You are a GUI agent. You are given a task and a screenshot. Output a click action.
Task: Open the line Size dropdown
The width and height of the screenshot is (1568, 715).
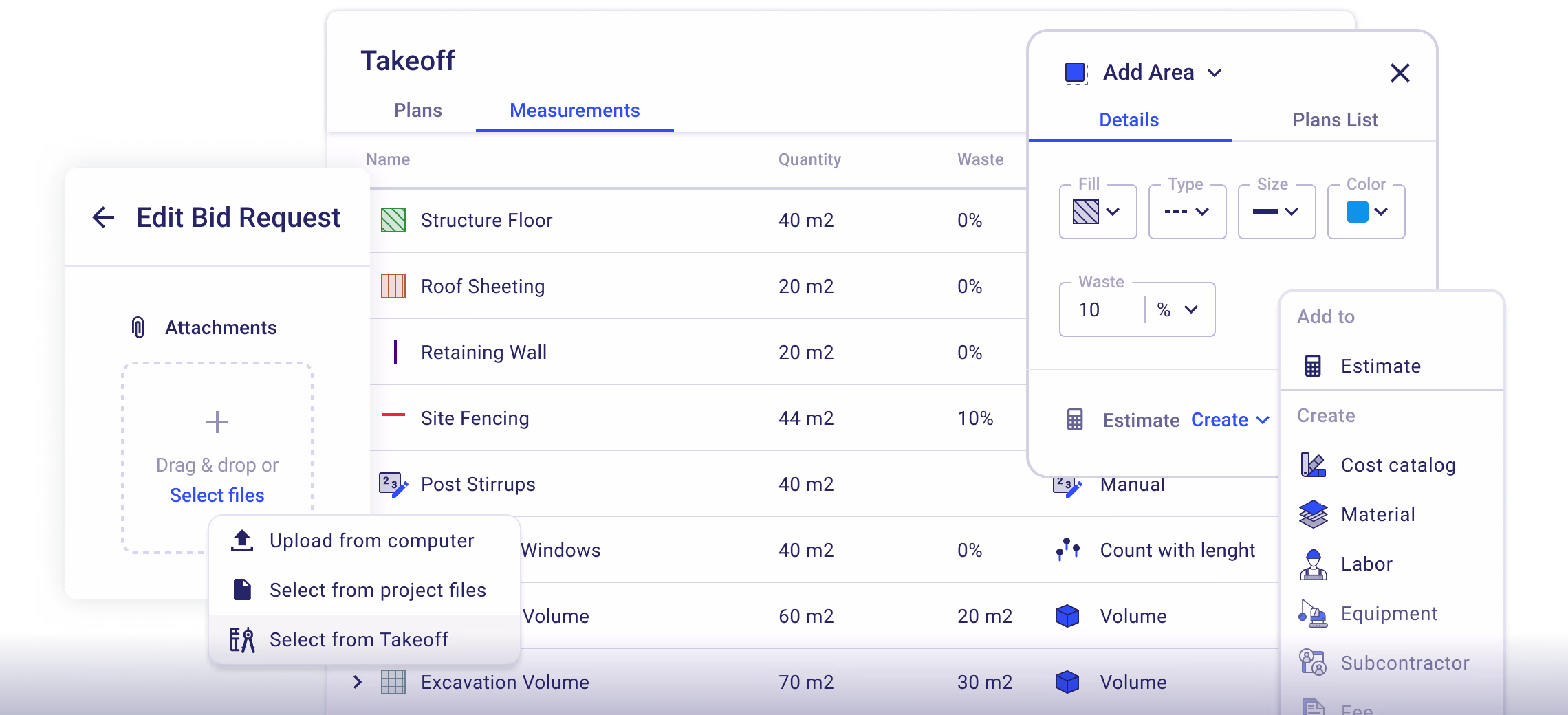[1277, 211]
